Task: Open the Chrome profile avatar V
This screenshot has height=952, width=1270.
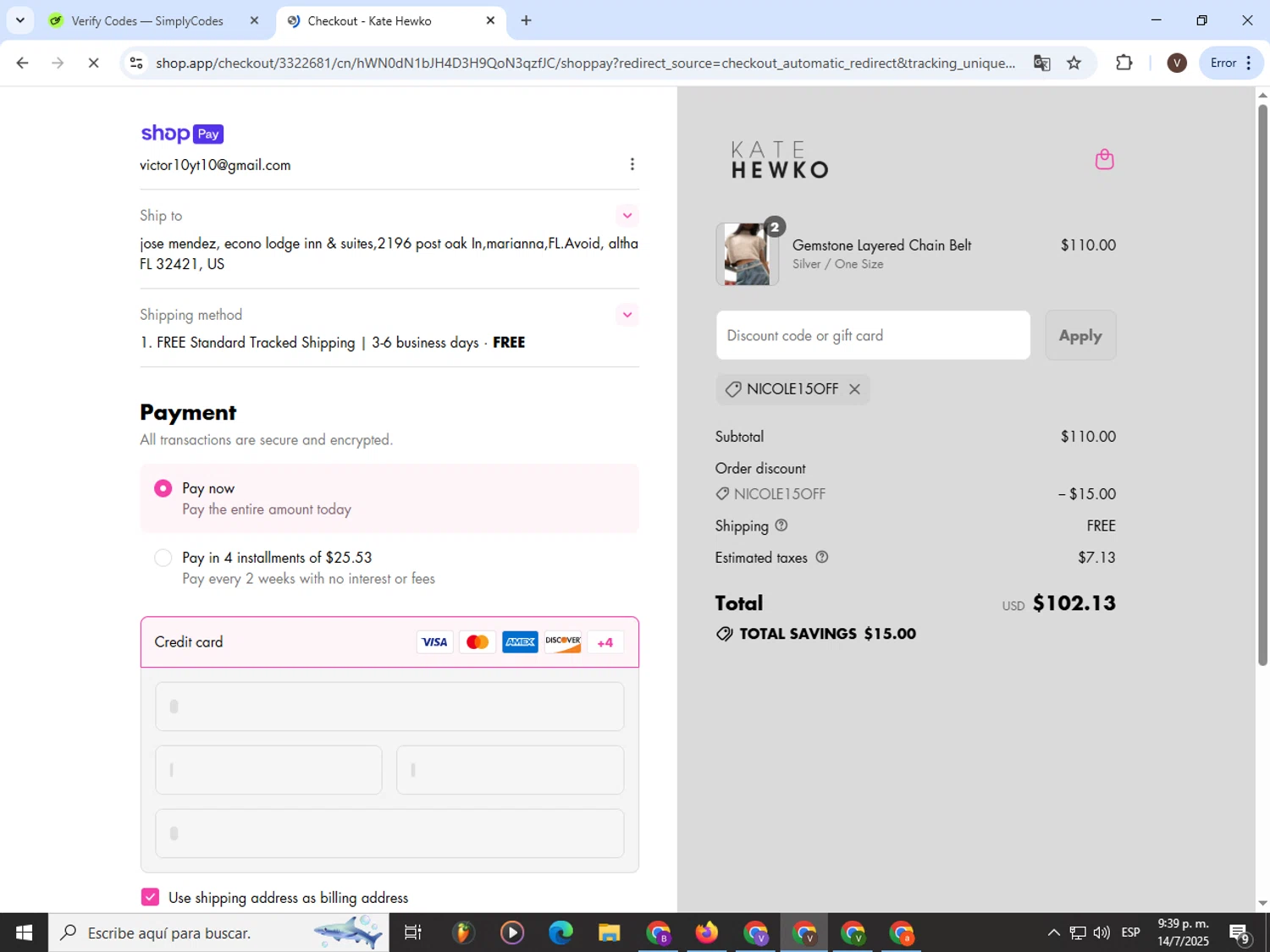Action: (x=1177, y=63)
